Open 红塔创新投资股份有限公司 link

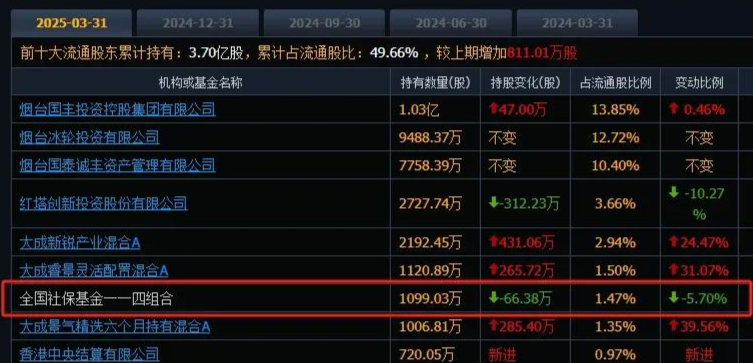coord(103,204)
